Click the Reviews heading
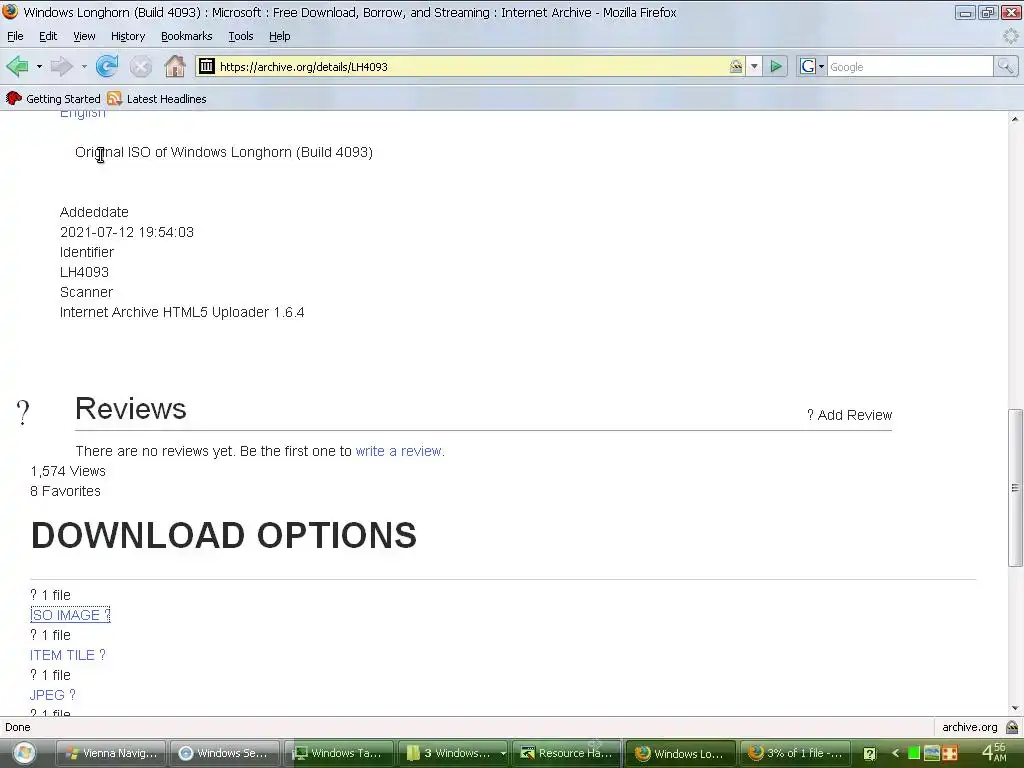This screenshot has width=1024, height=768. [131, 408]
